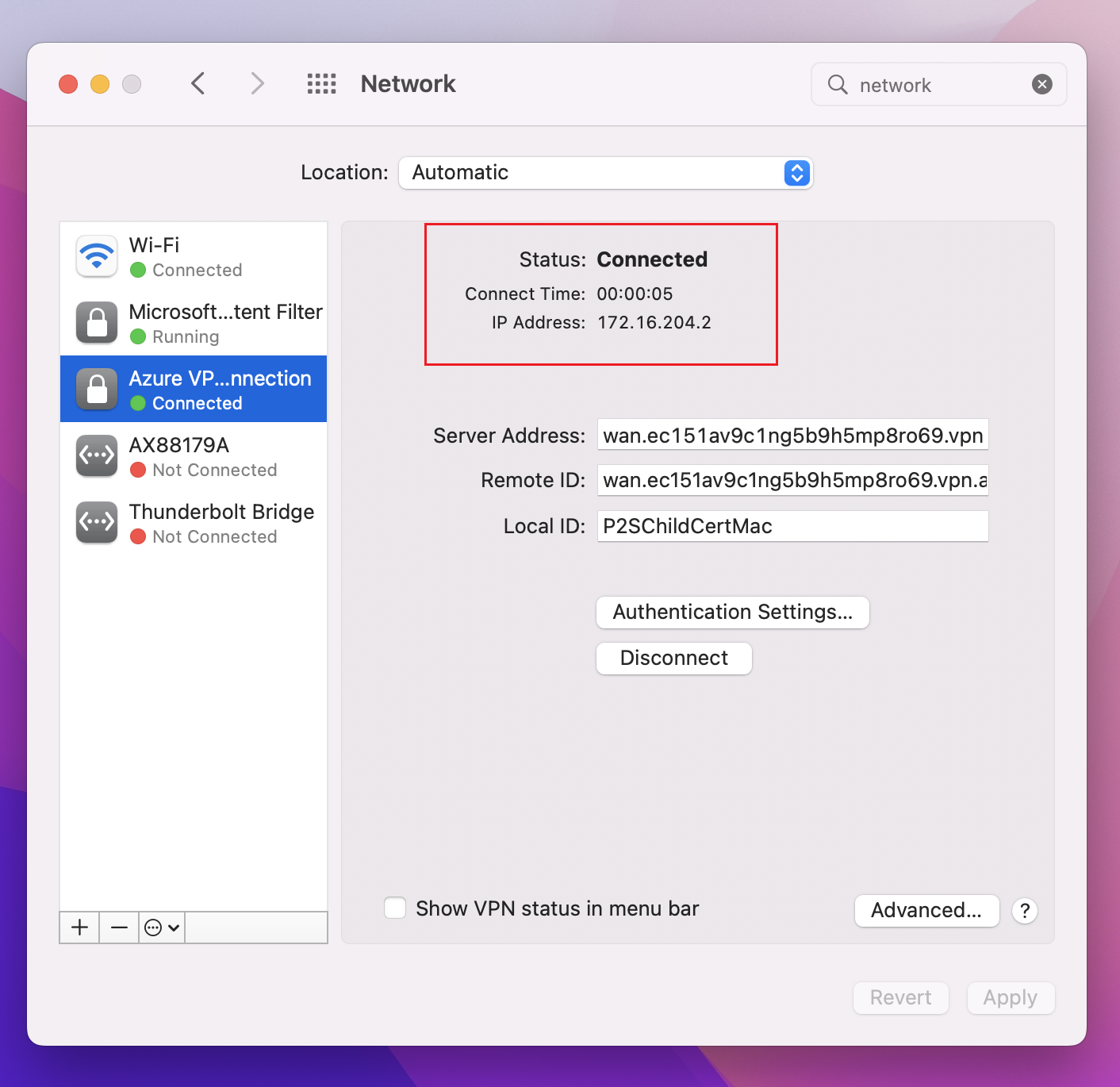Viewport: 1120px width, 1087px height.
Task: Click the Server Address field
Action: (793, 435)
